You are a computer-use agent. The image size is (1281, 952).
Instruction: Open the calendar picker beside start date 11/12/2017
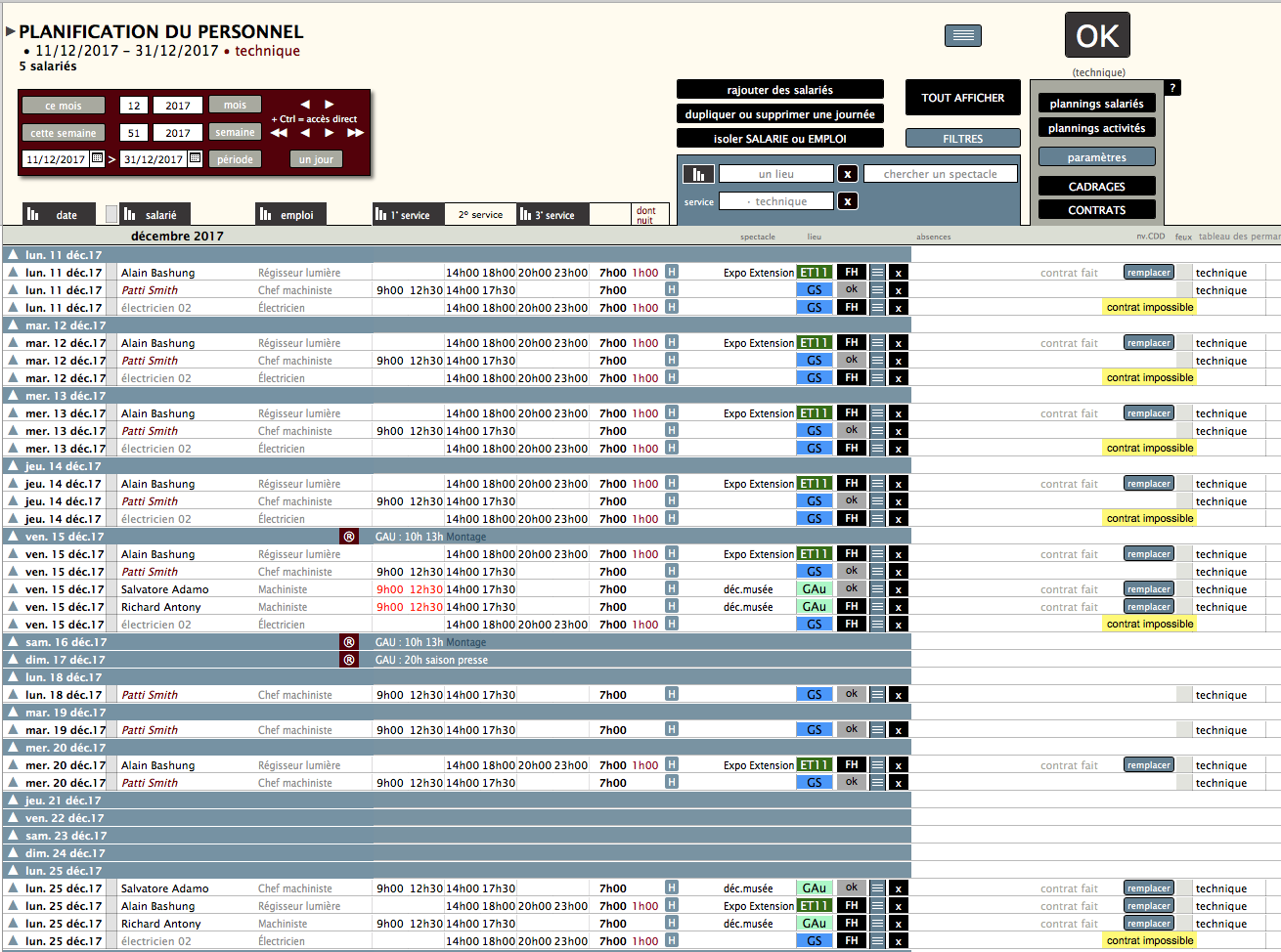98,158
